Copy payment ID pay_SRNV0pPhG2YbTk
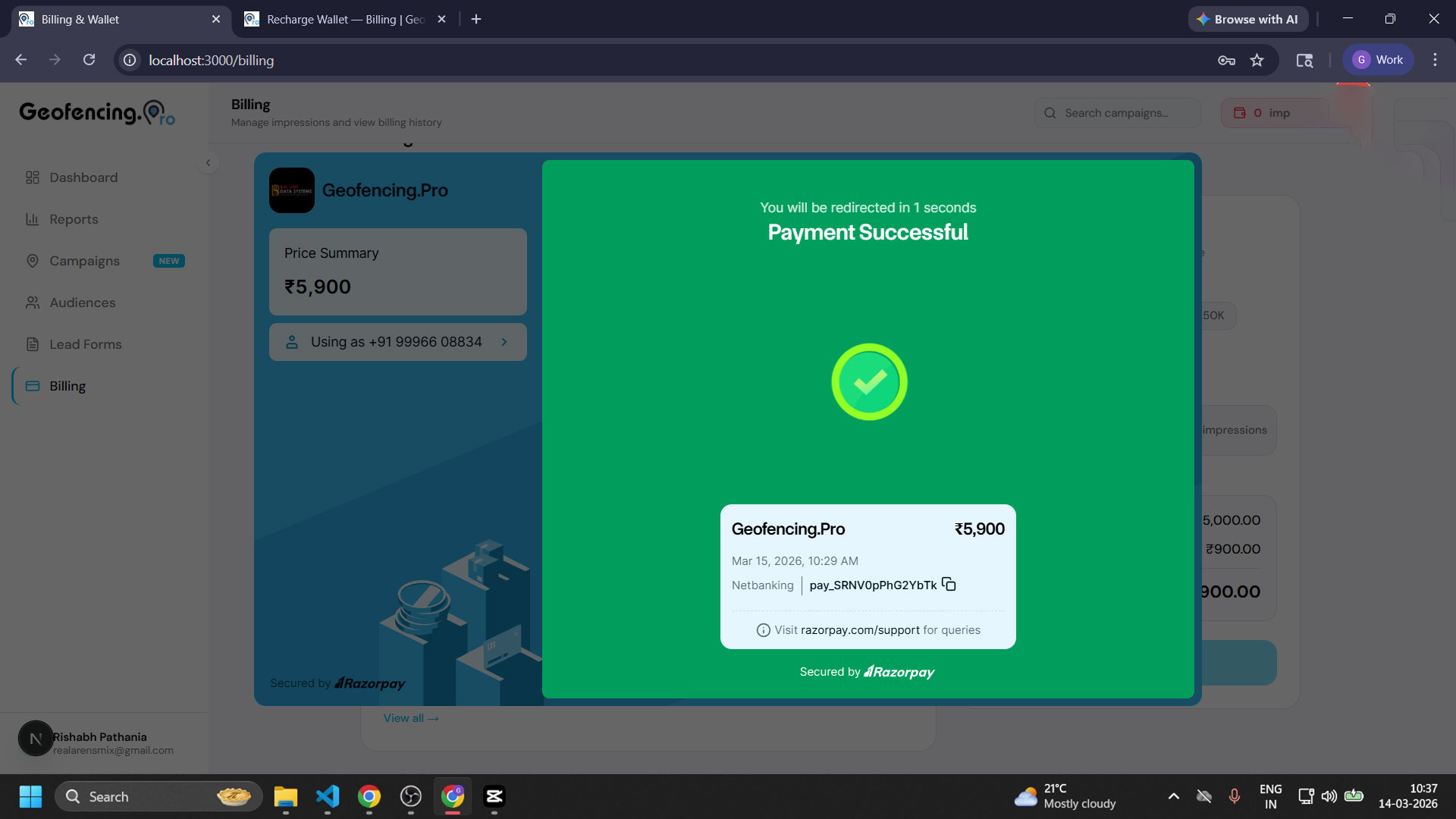Image resolution: width=1456 pixels, height=819 pixels. (948, 584)
